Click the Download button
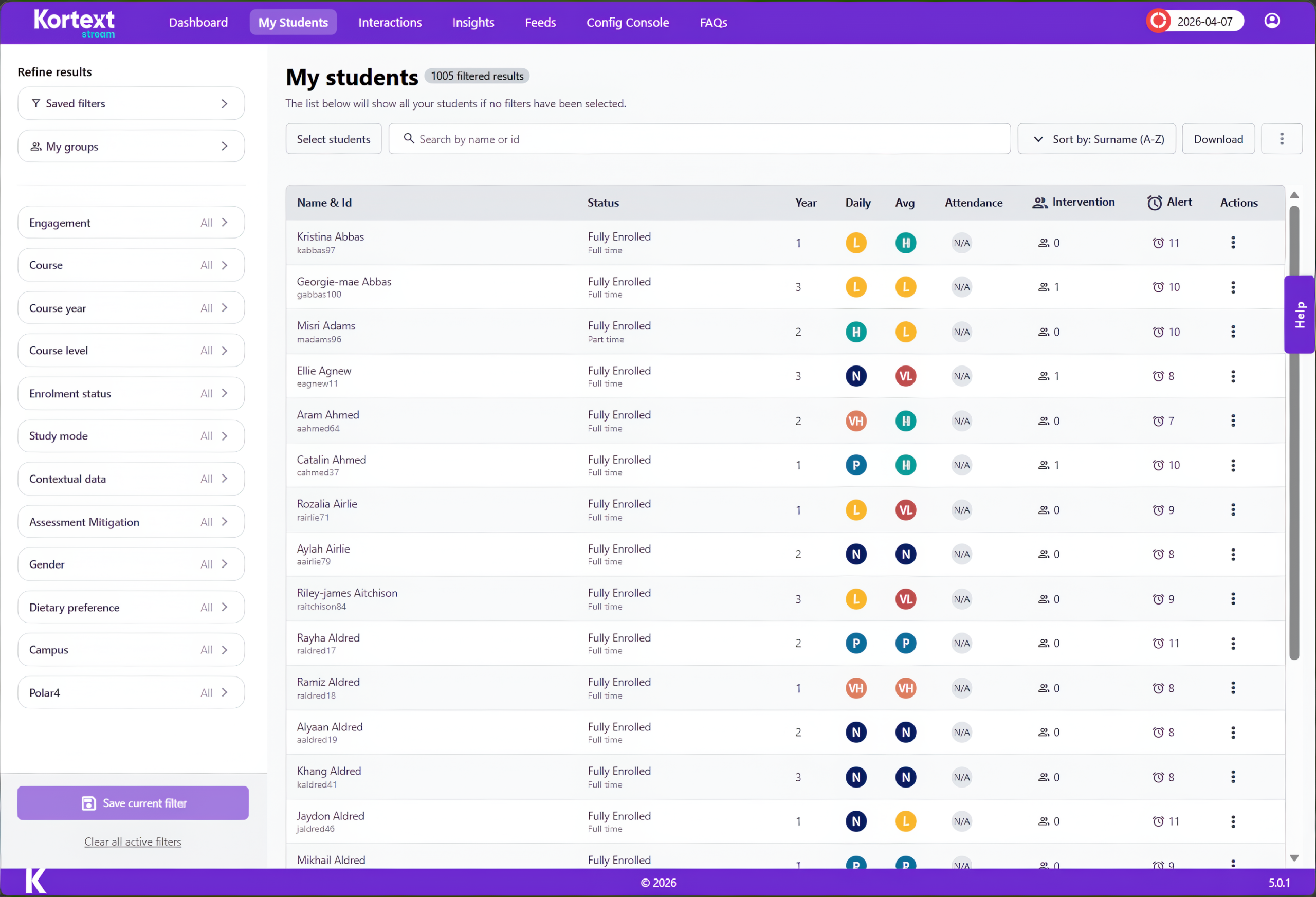The height and width of the screenshot is (897, 1316). pyautogui.click(x=1218, y=139)
